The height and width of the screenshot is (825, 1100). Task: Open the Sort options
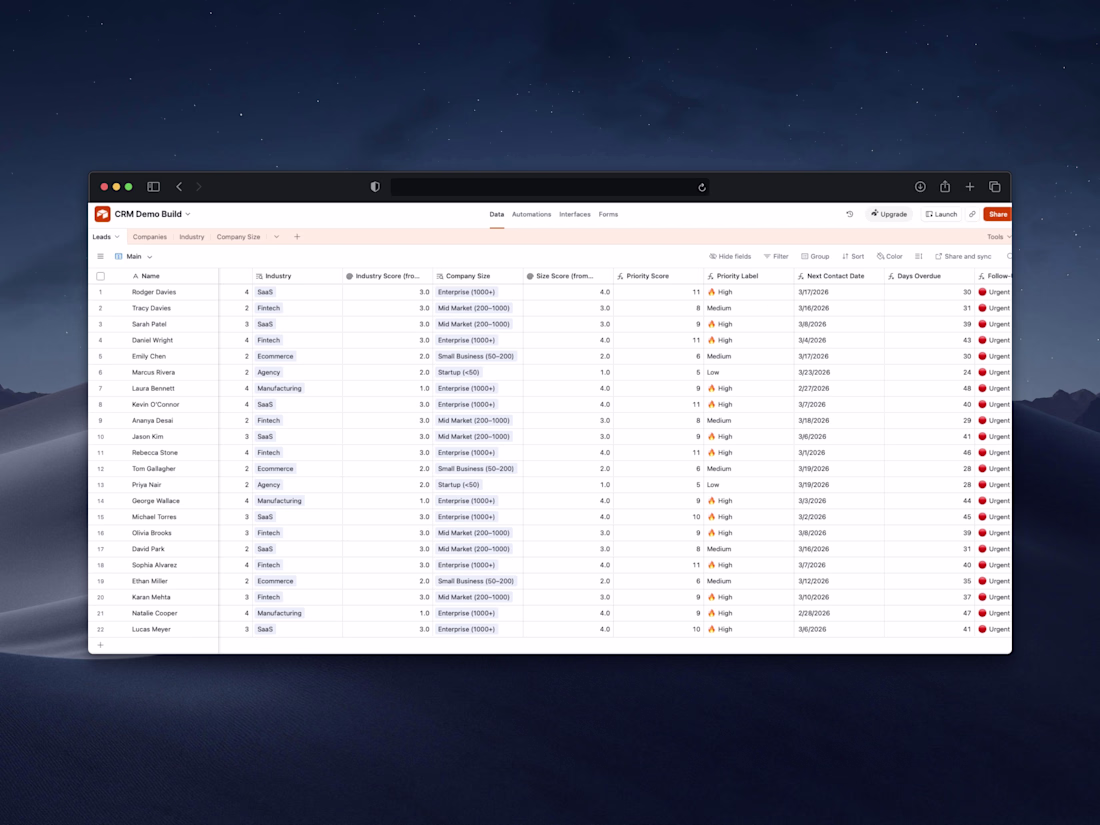pyautogui.click(x=853, y=256)
